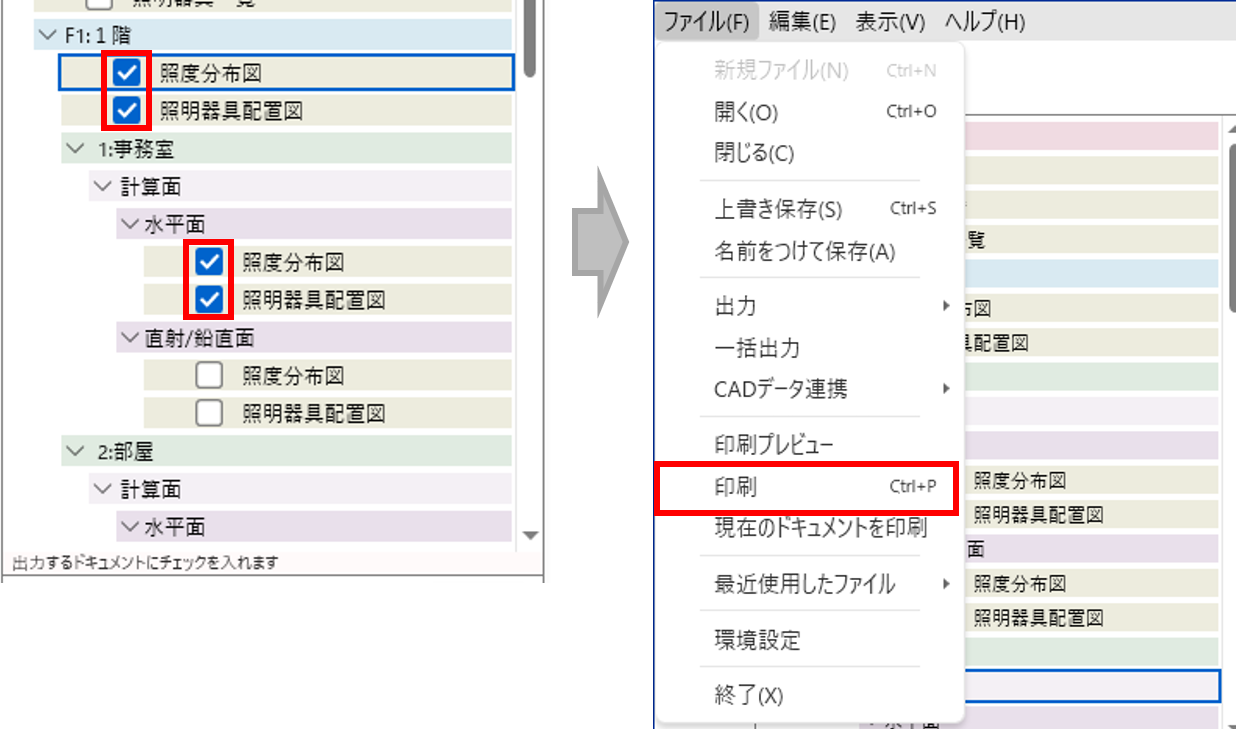Choose 印刷プレビュー in the File menu
This screenshot has width=1236, height=731.
coord(774,445)
